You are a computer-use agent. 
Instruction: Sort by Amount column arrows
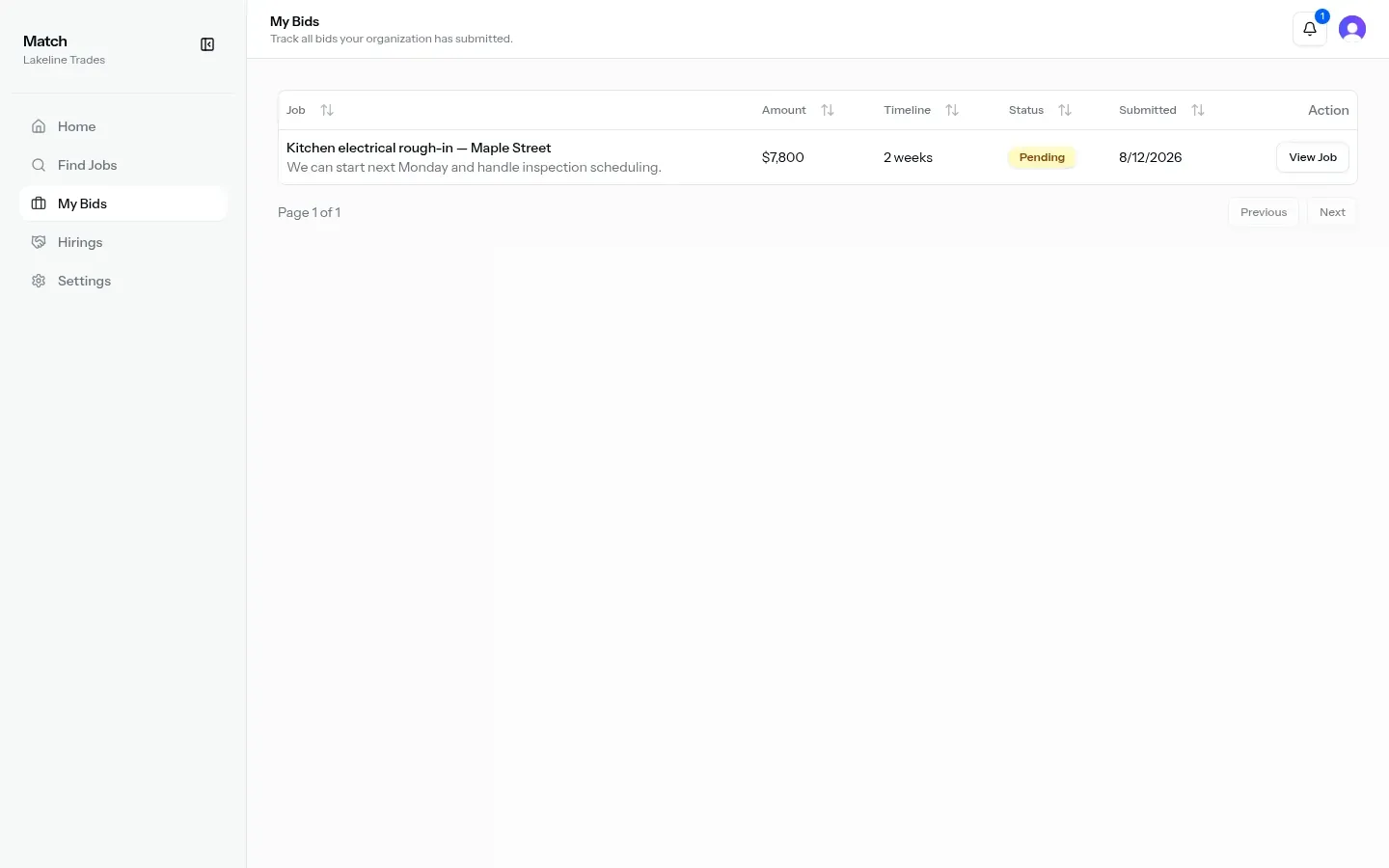828,110
